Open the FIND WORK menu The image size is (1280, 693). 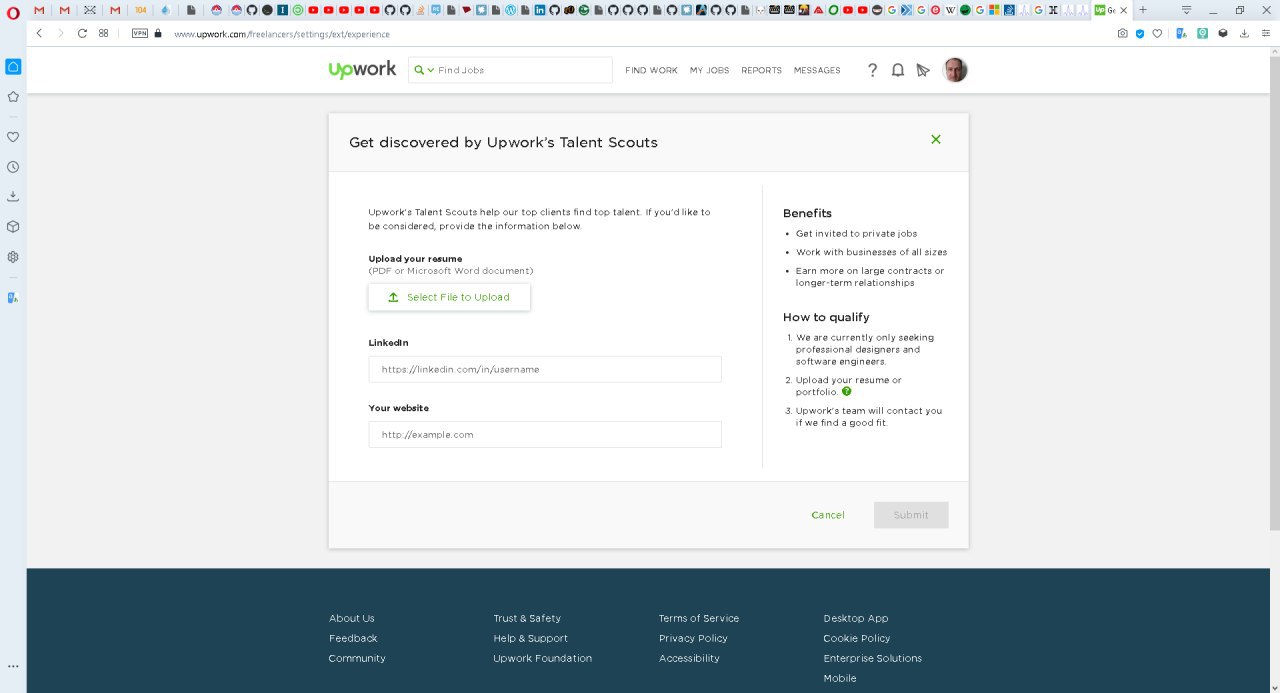click(x=651, y=71)
